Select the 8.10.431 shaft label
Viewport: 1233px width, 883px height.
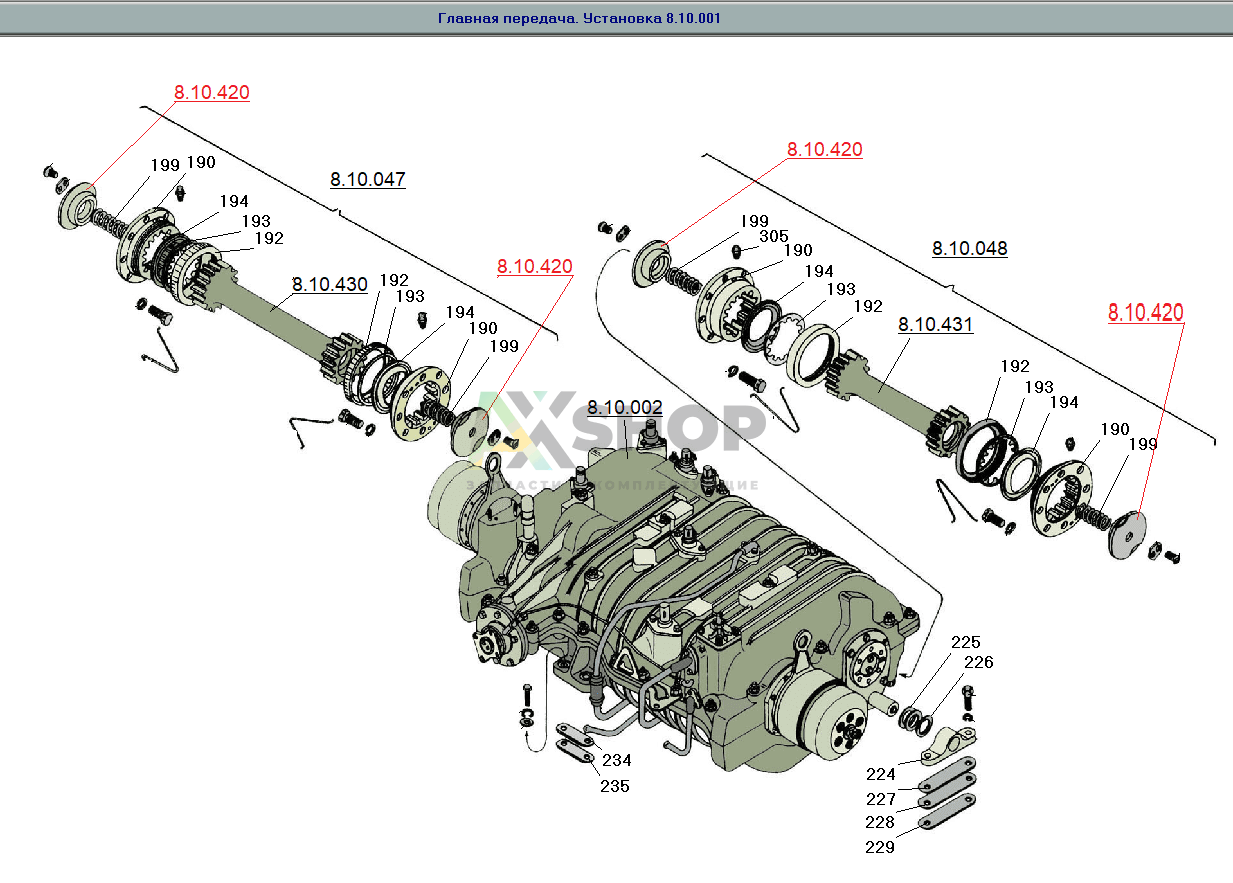[x=935, y=325]
